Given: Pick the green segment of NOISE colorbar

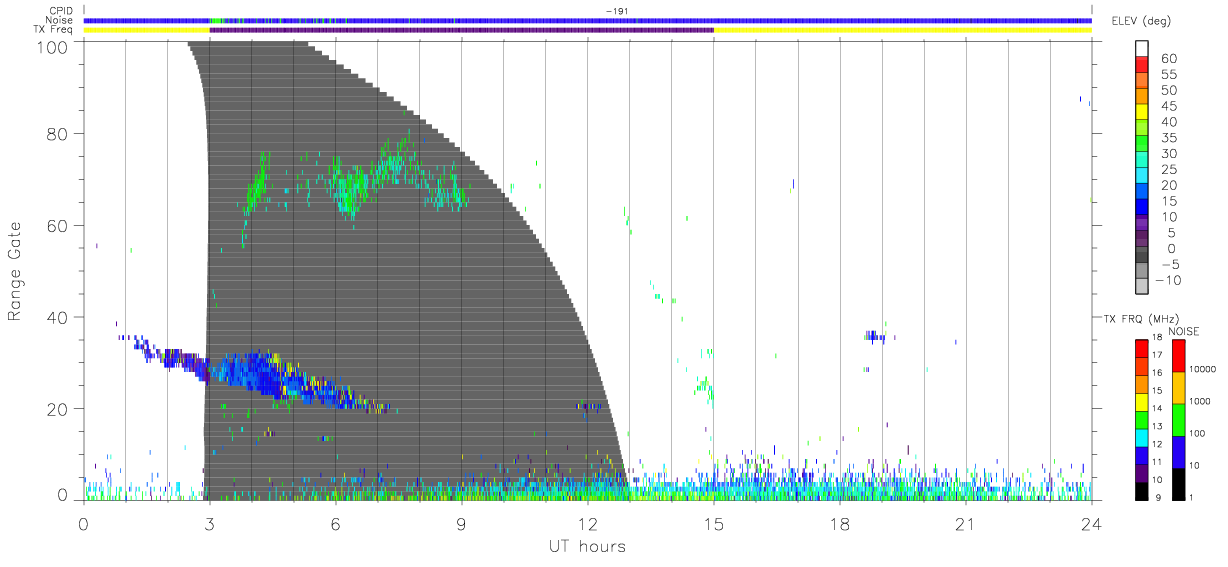Looking at the screenshot, I should (x=1177, y=420).
